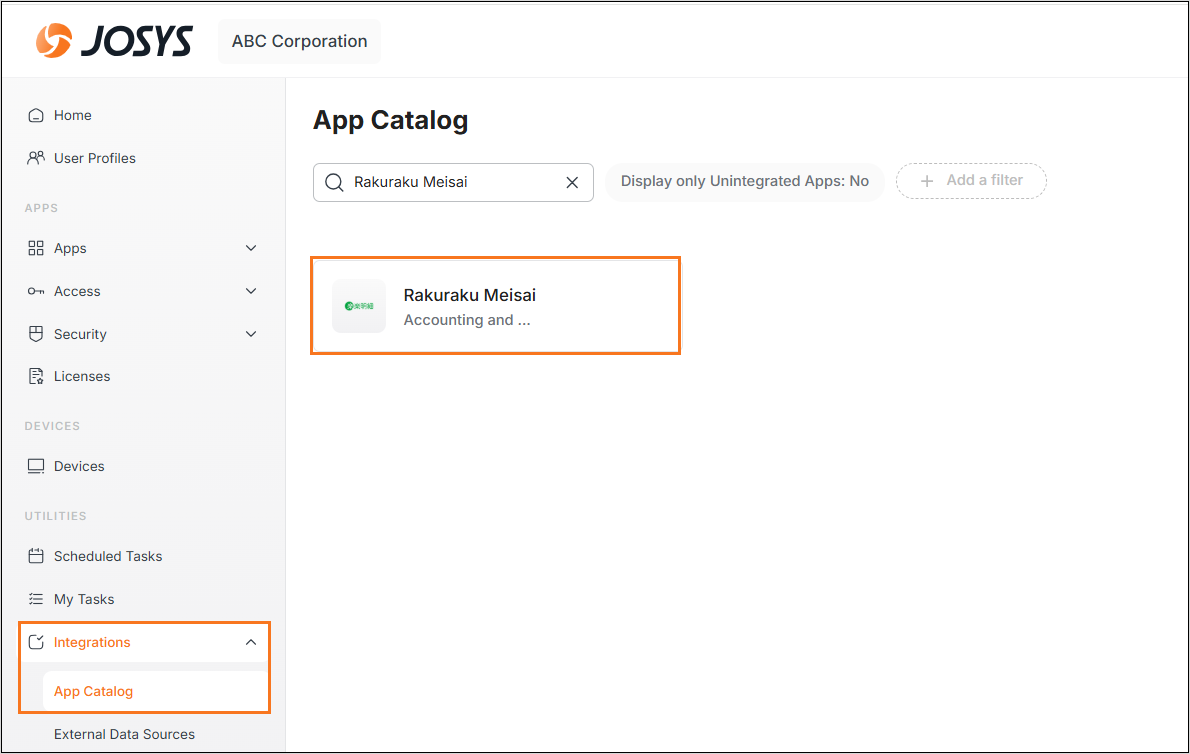Viewport: 1190px width, 754px height.
Task: Open App Catalog in sidebar
Action: [x=93, y=691]
